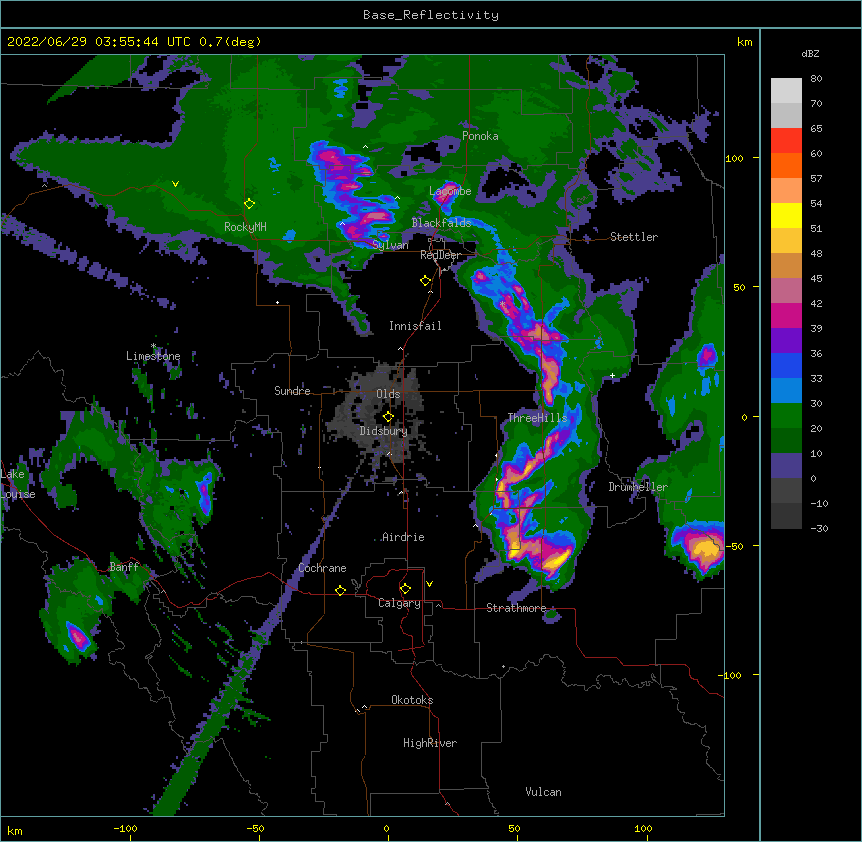Select the Innisfail label
Viewport: 862px width, 842px height.
point(415,326)
